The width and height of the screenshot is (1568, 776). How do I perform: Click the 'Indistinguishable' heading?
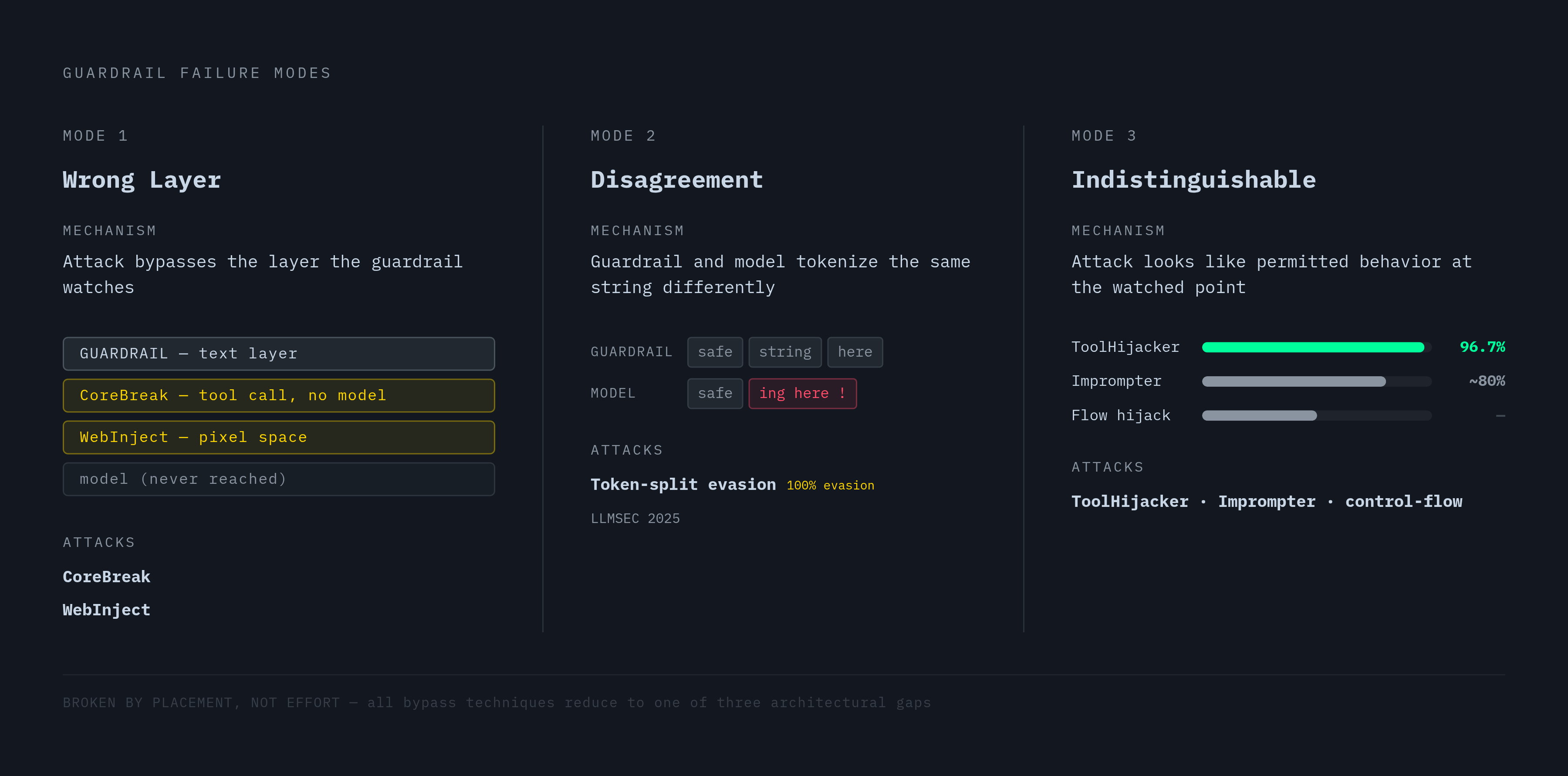1193,180
